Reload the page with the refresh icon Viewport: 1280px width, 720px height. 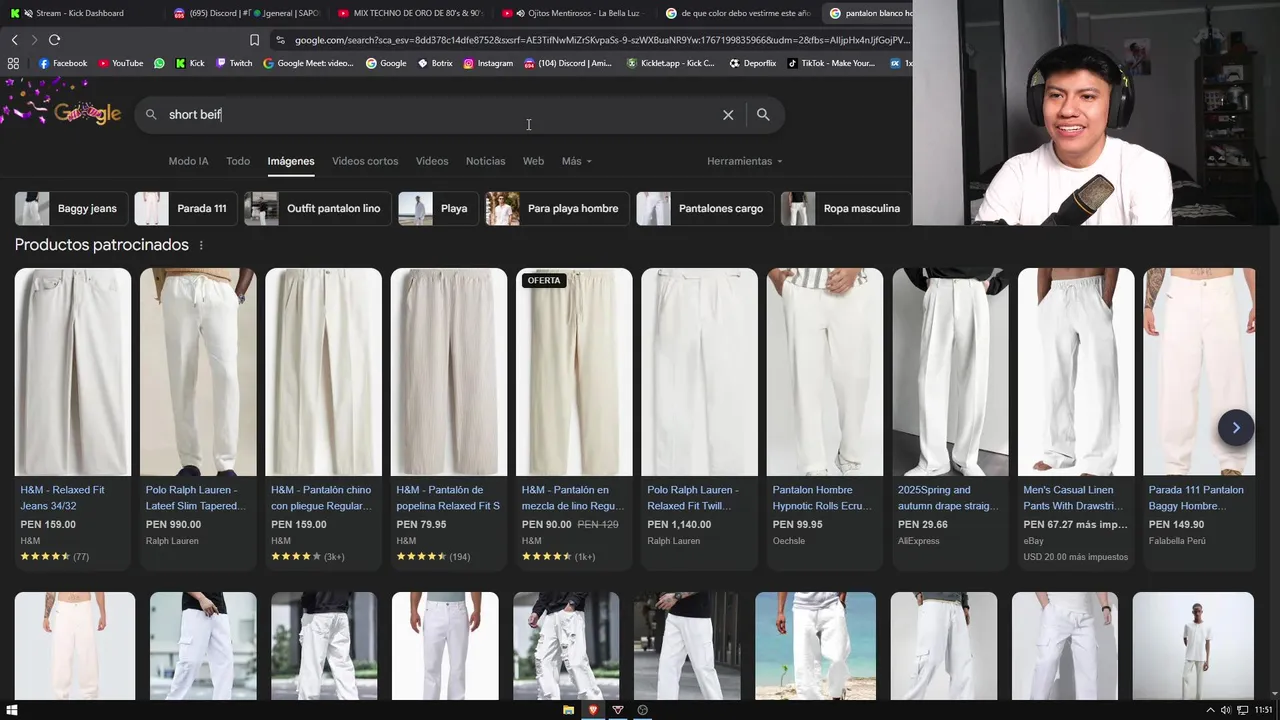[54, 40]
